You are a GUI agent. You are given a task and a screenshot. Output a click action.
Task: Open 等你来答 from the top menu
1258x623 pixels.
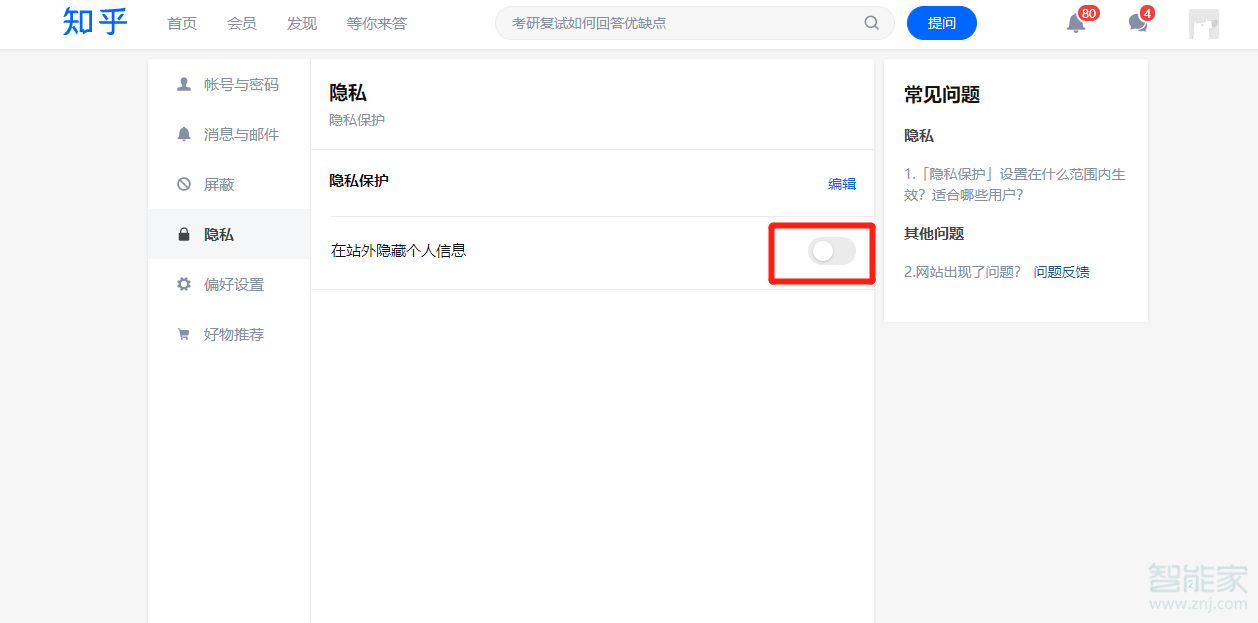pyautogui.click(x=376, y=23)
